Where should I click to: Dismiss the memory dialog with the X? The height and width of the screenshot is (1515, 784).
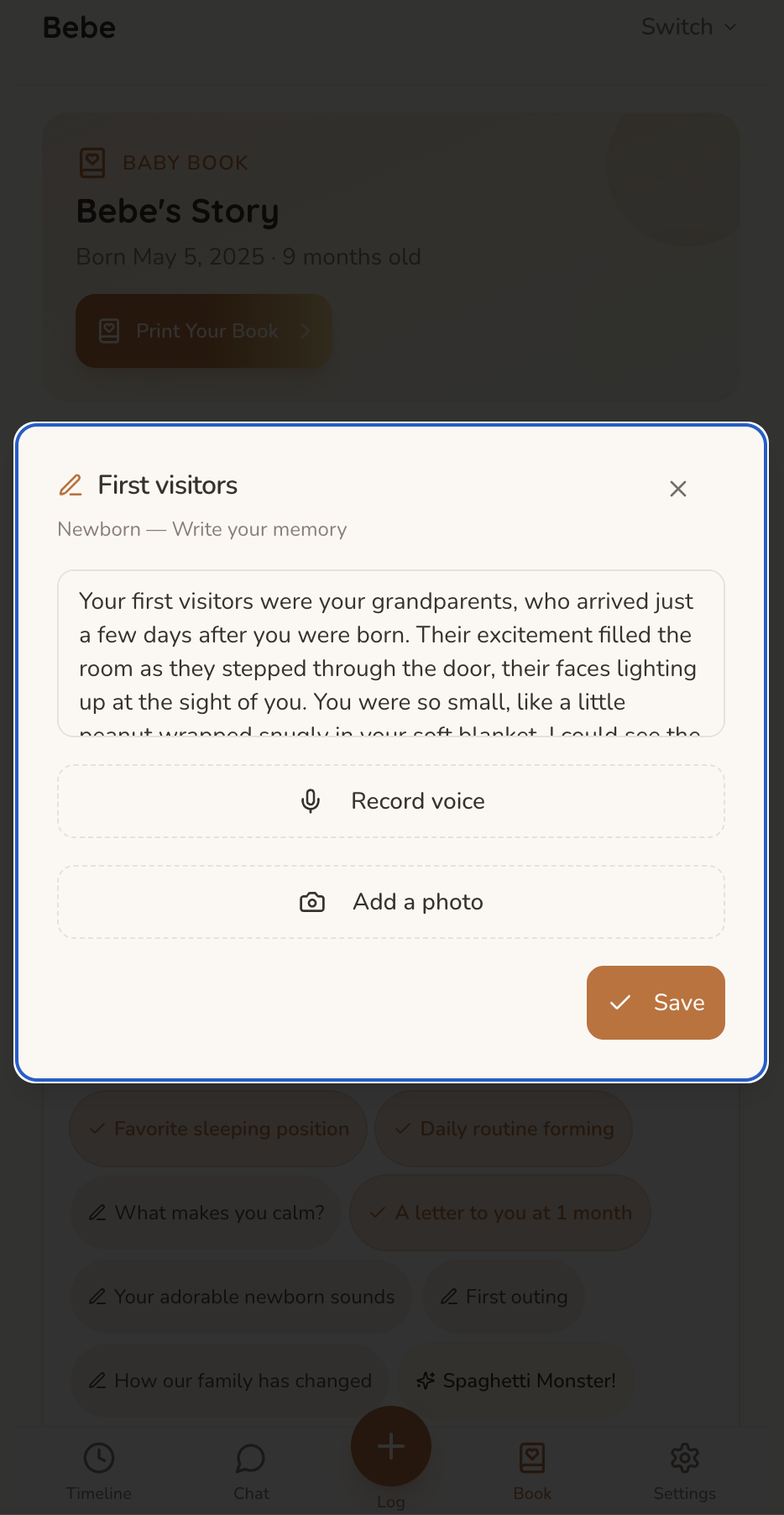[x=678, y=488]
